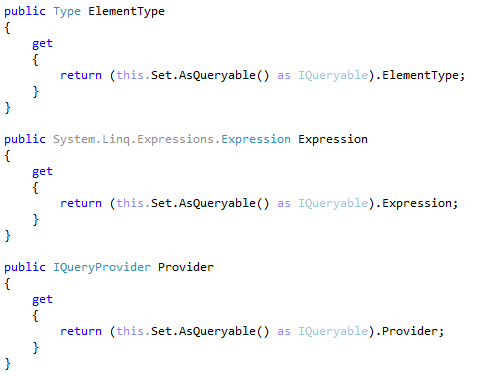Viewport: 501px width, 376px height.
Task: Click this keyword in the Expression getter
Action: pos(130,203)
